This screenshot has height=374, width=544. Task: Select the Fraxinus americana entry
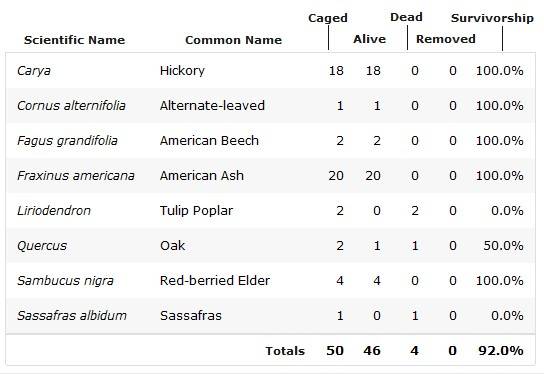[x=76, y=176]
